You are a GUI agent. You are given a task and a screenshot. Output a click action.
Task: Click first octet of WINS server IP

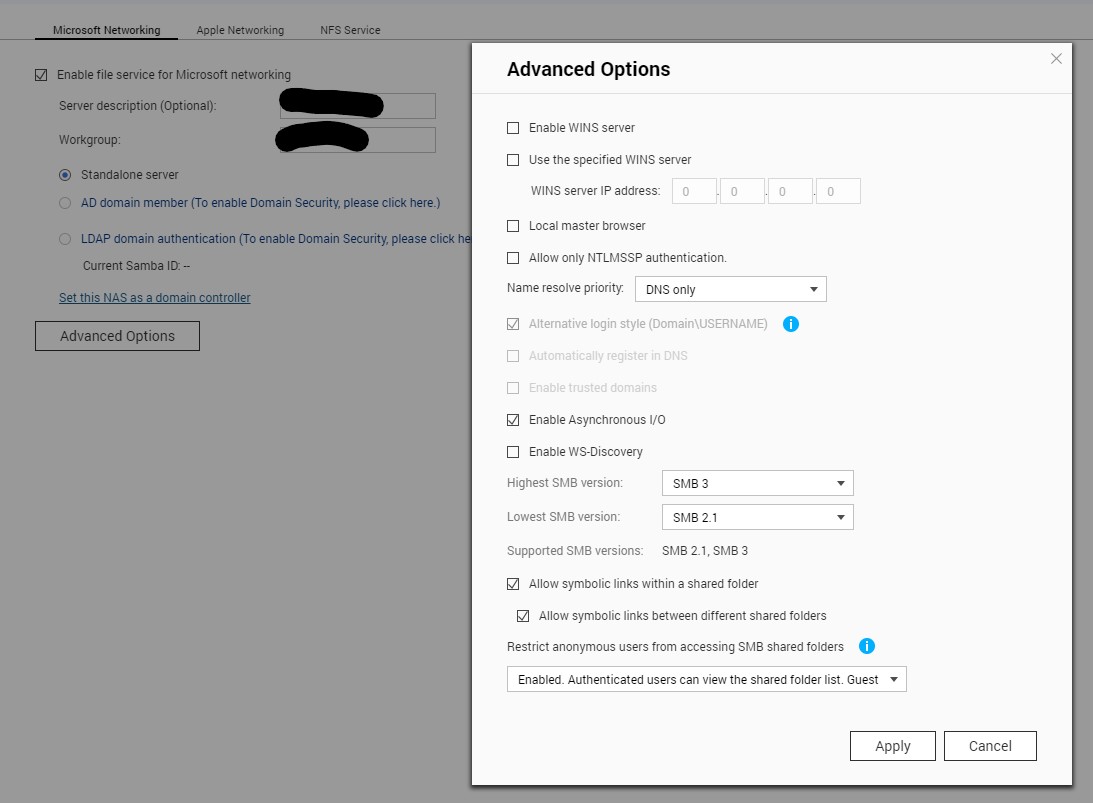pos(694,191)
